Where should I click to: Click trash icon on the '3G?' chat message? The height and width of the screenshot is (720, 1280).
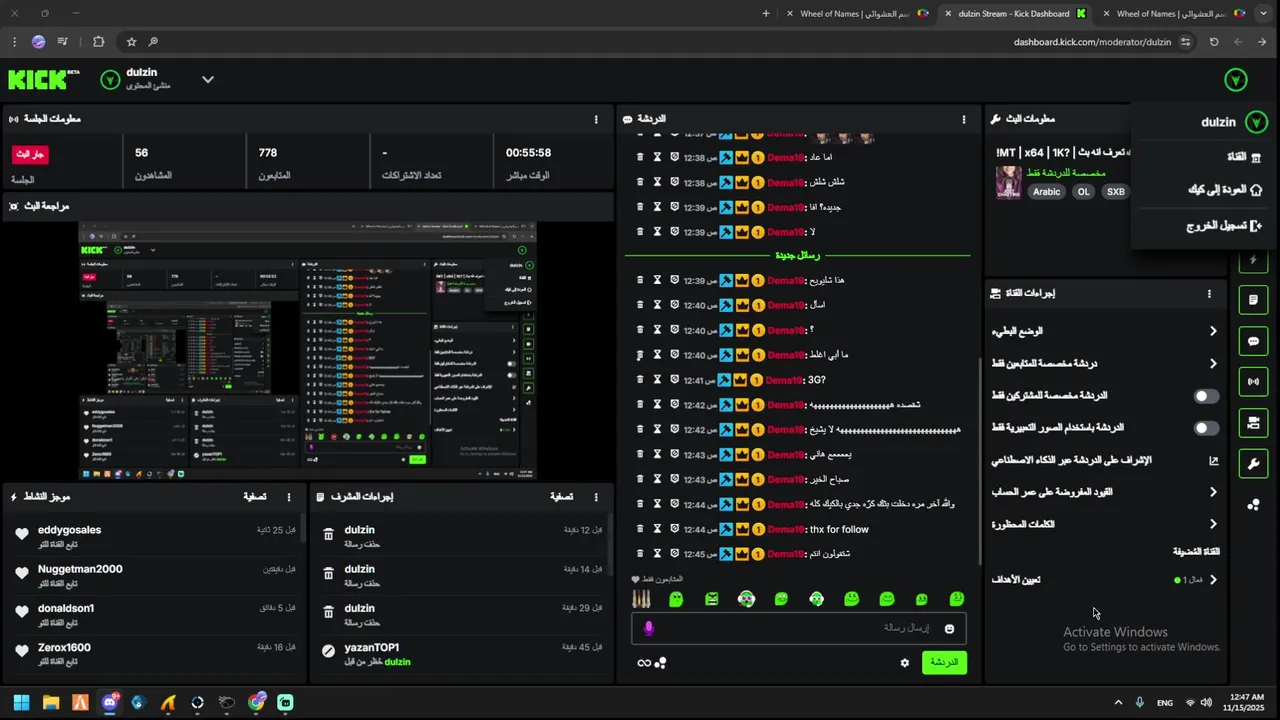[640, 380]
